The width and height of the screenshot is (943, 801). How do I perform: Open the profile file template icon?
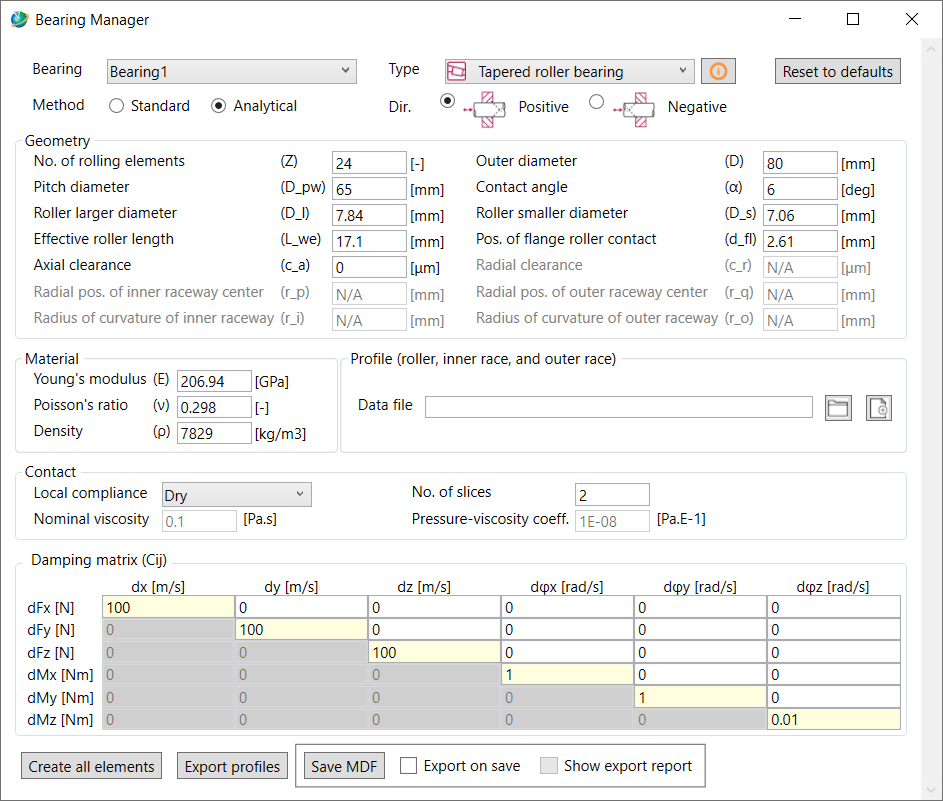[x=878, y=407]
